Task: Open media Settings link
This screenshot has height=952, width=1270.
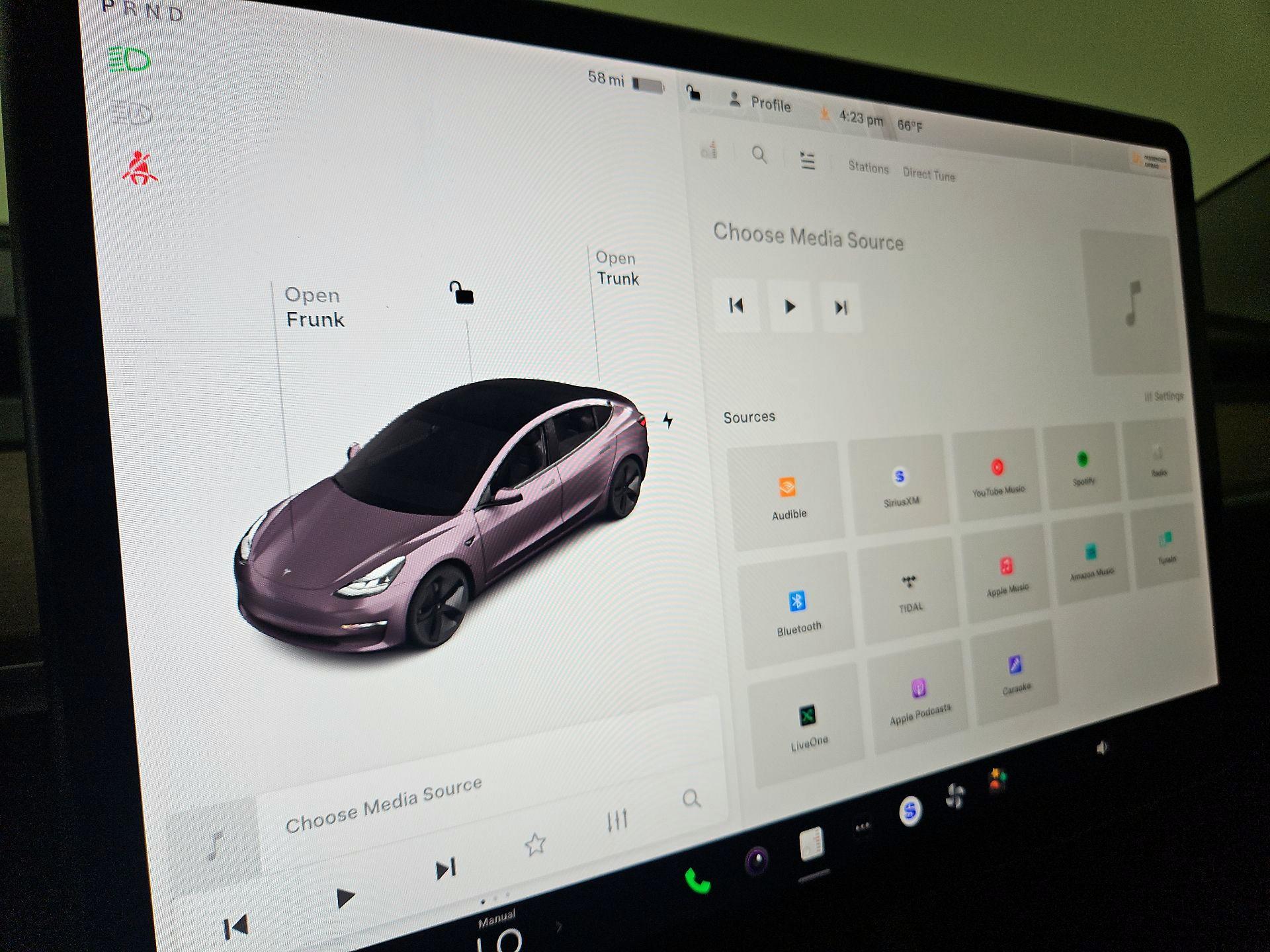Action: click(1164, 396)
